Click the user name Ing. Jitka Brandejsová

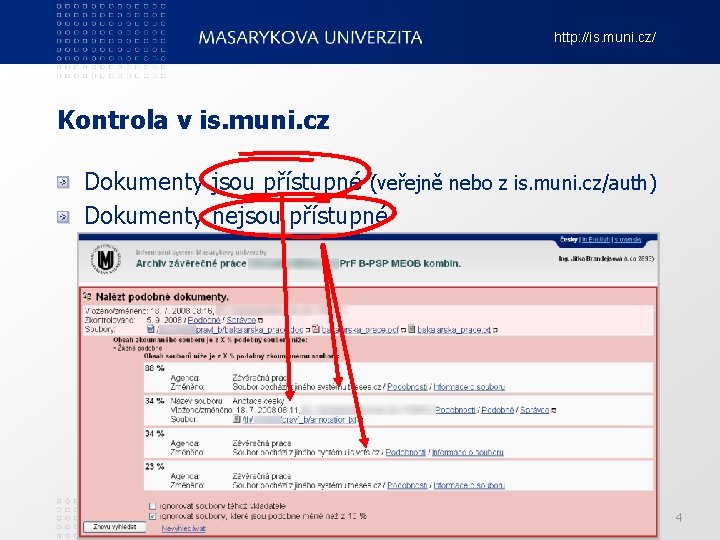tap(590, 259)
